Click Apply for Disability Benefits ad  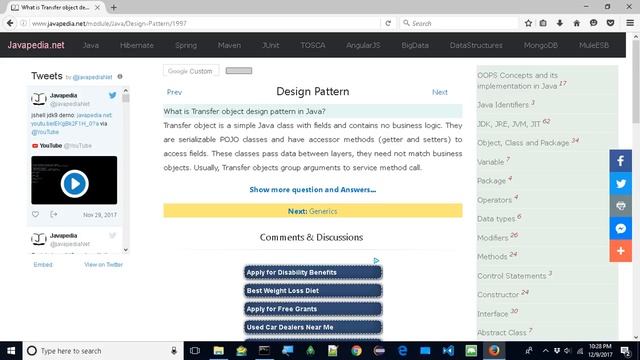click(x=313, y=272)
